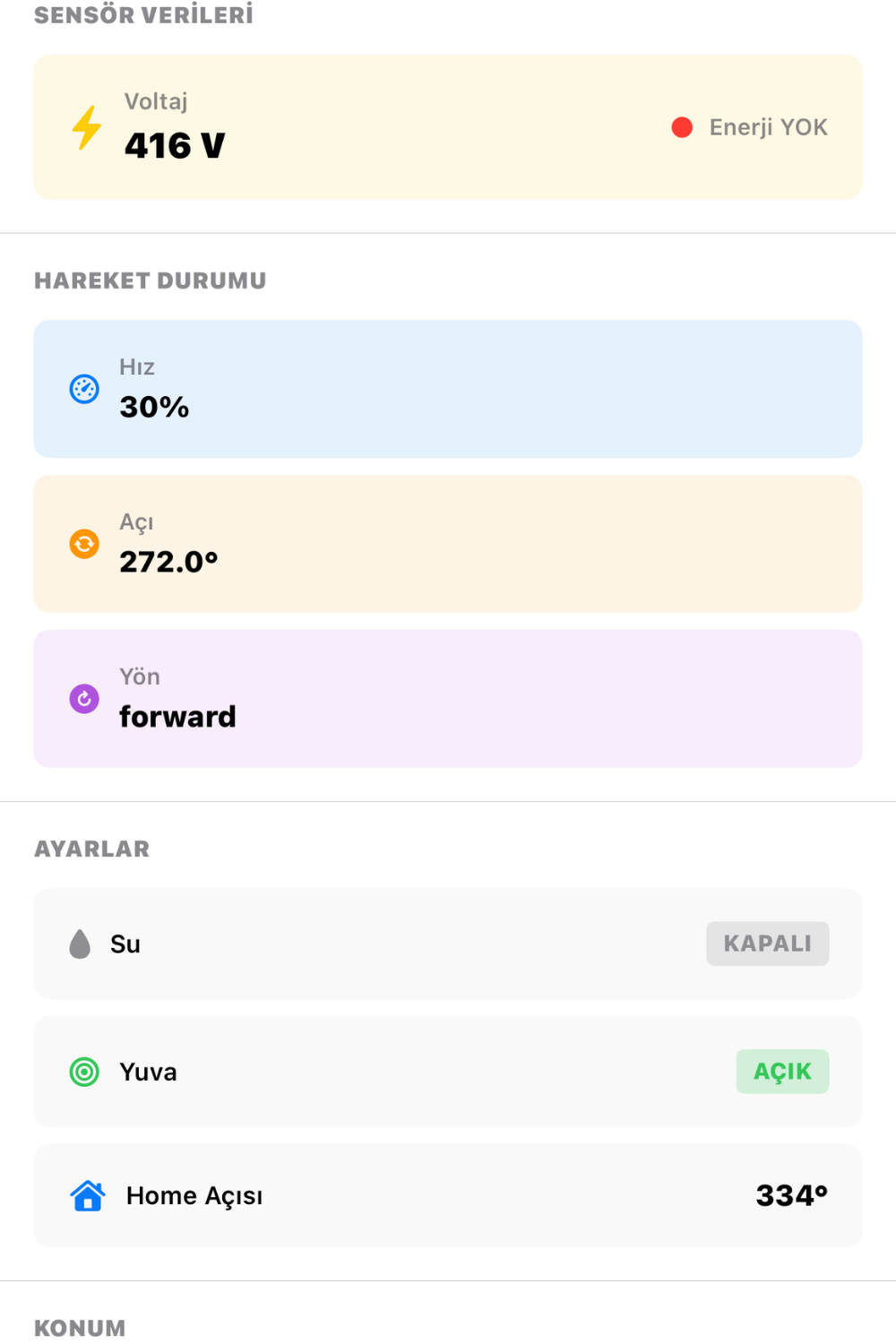Select the Home Açısı label

[x=194, y=1196]
